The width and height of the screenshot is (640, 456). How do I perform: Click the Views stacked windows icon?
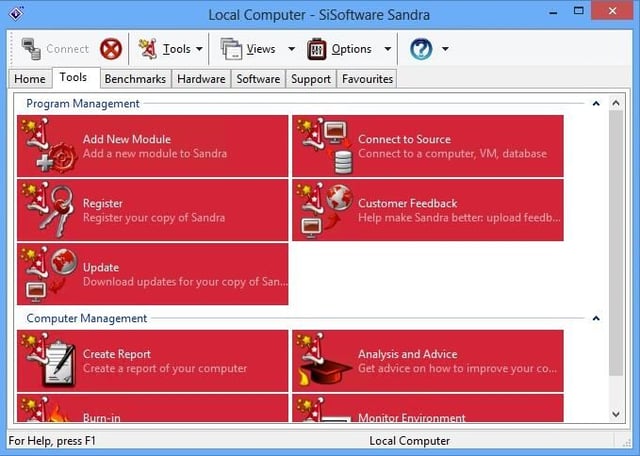coord(231,49)
